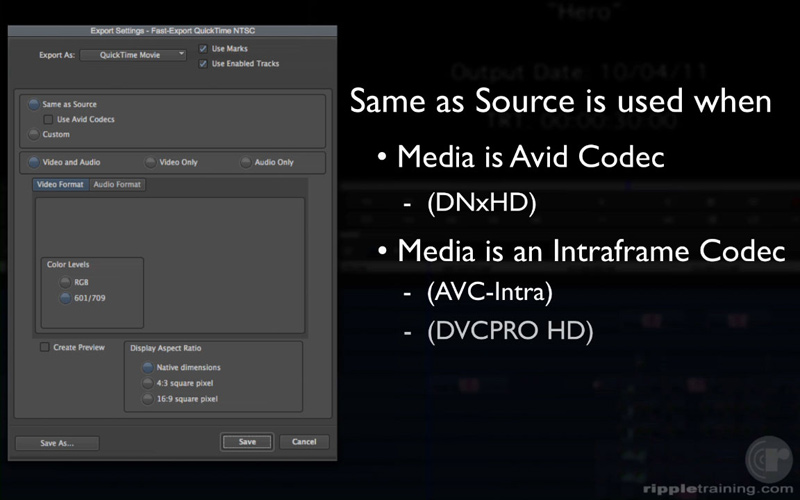The height and width of the screenshot is (500, 800).
Task: Toggle the Use Enabled Tracks checkbox
Action: pos(203,64)
